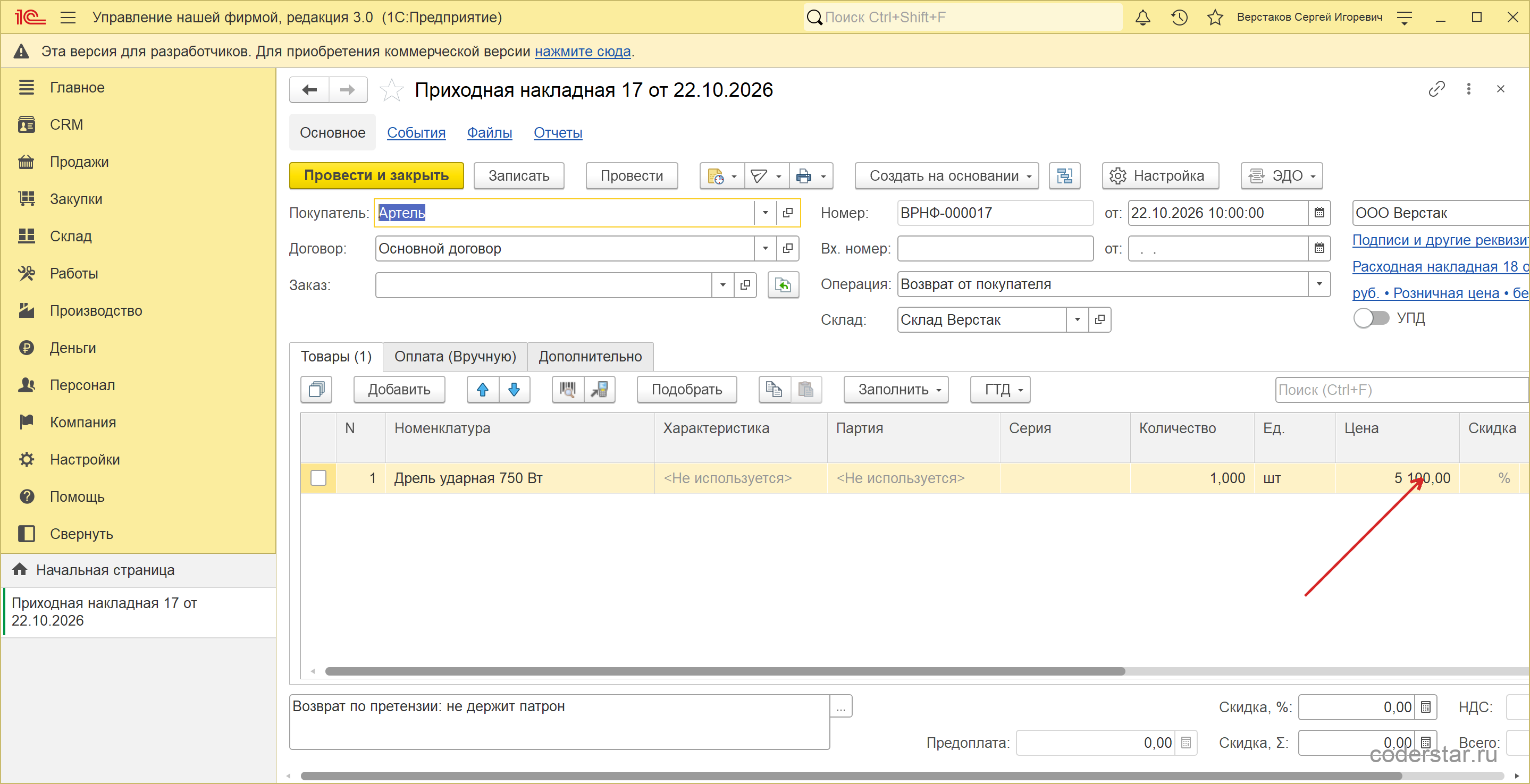
Task: Toggle the УПД switch
Action: point(1372,318)
